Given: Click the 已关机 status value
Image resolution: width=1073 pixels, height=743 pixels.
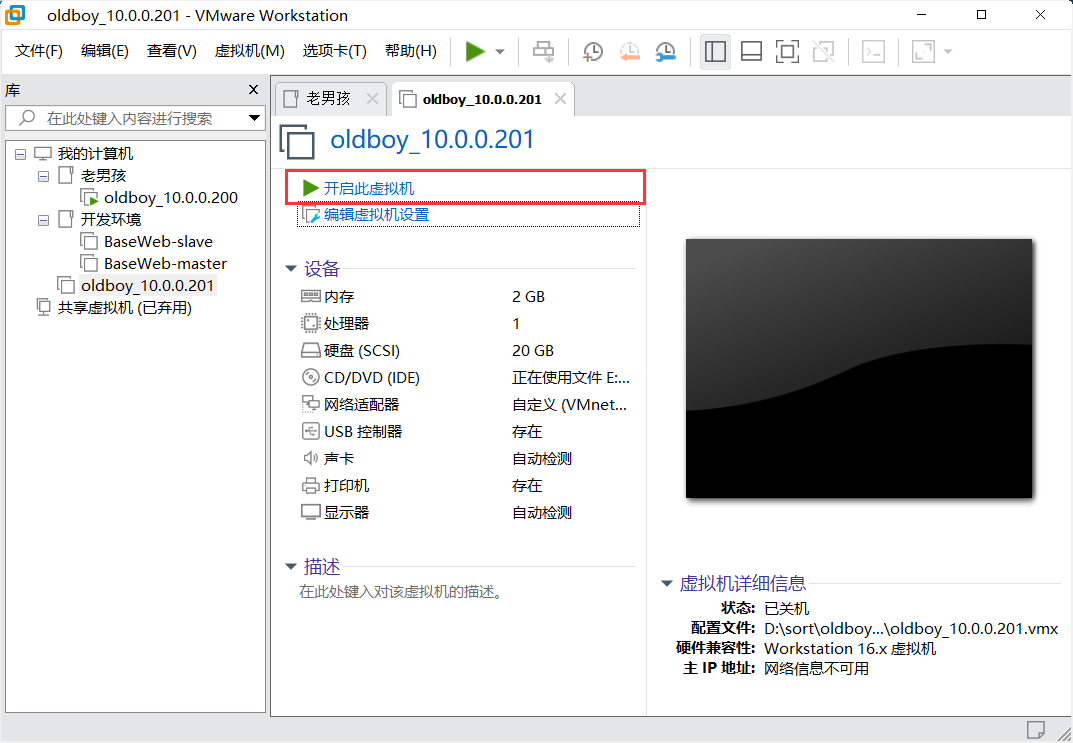Looking at the screenshot, I should [x=786, y=608].
